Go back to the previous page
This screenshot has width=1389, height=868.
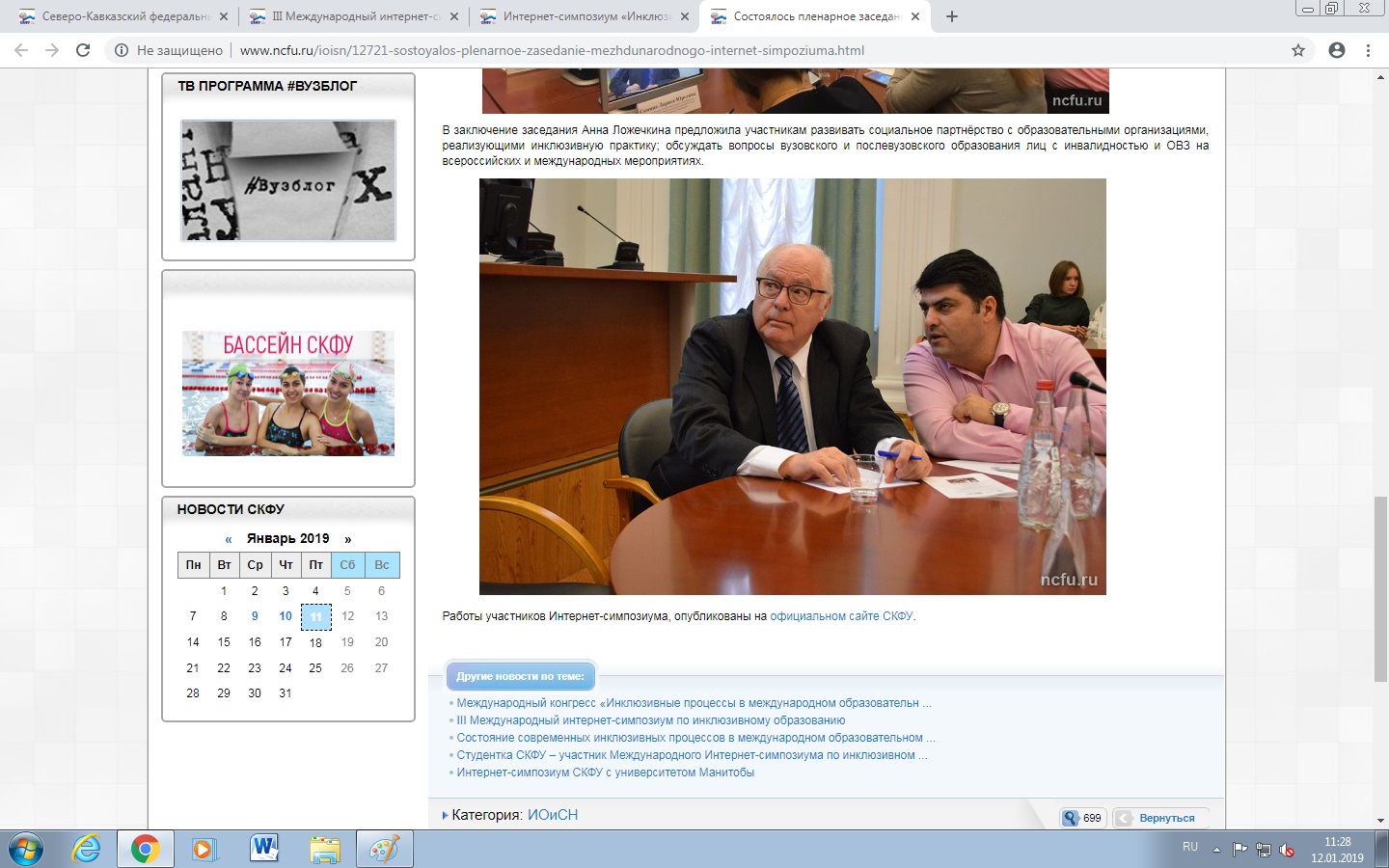pyautogui.click(x=21, y=50)
